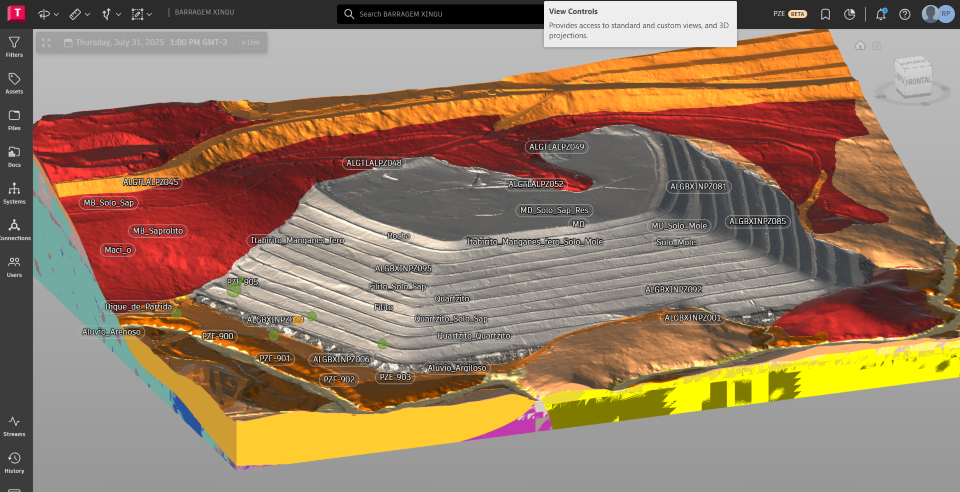Screen dimensions: 960x492
Task: Open the History panel
Action: click(x=14, y=462)
